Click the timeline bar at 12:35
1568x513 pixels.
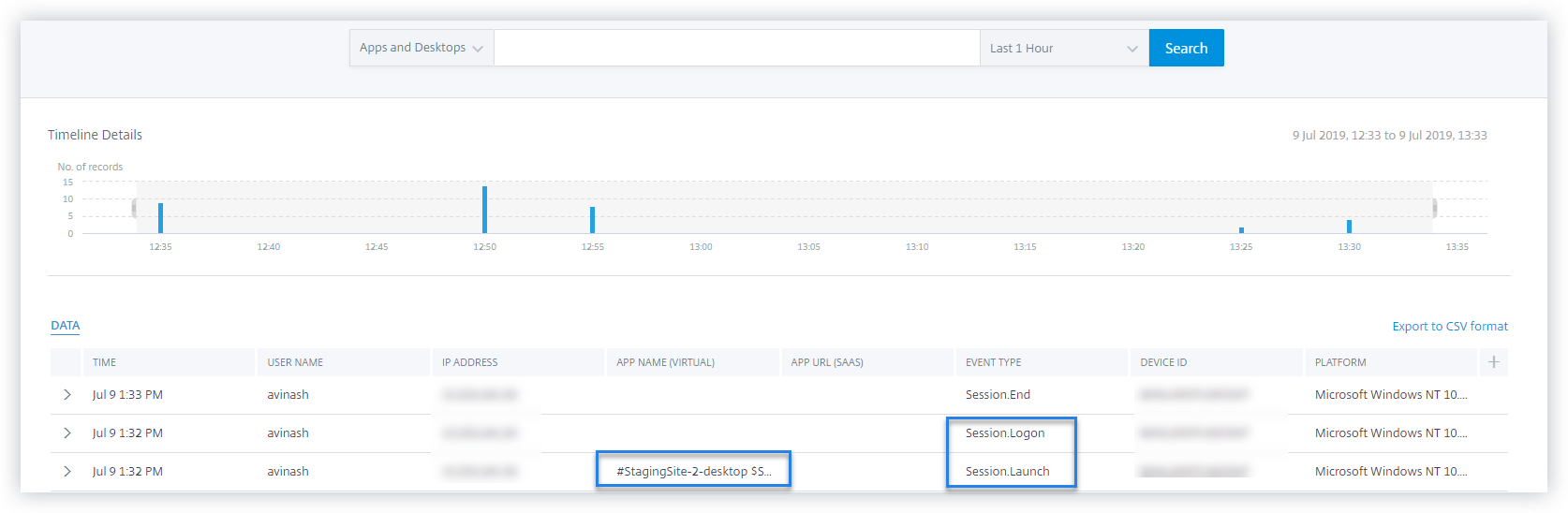point(160,218)
